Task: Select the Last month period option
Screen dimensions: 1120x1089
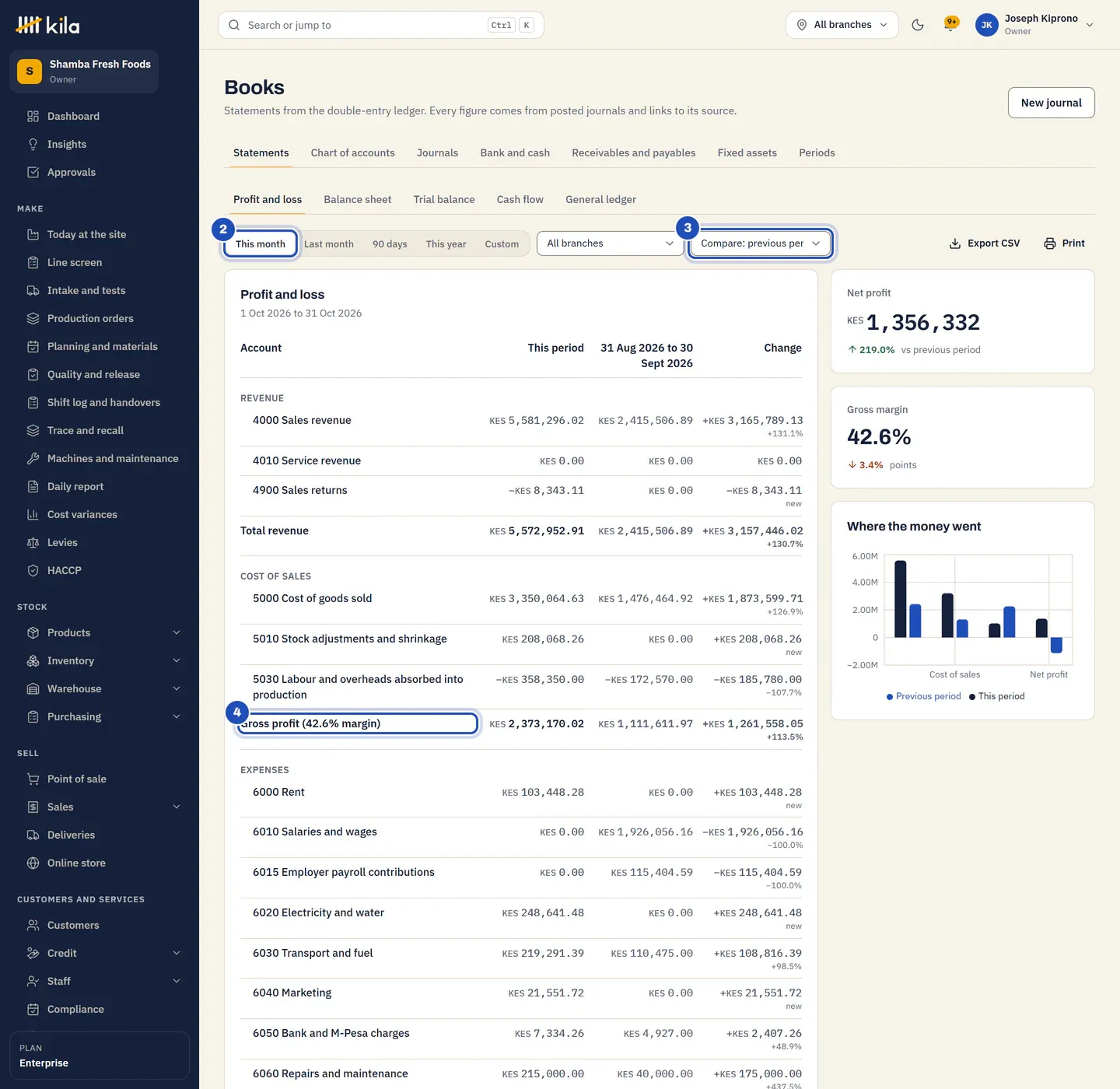Action: 329,243
